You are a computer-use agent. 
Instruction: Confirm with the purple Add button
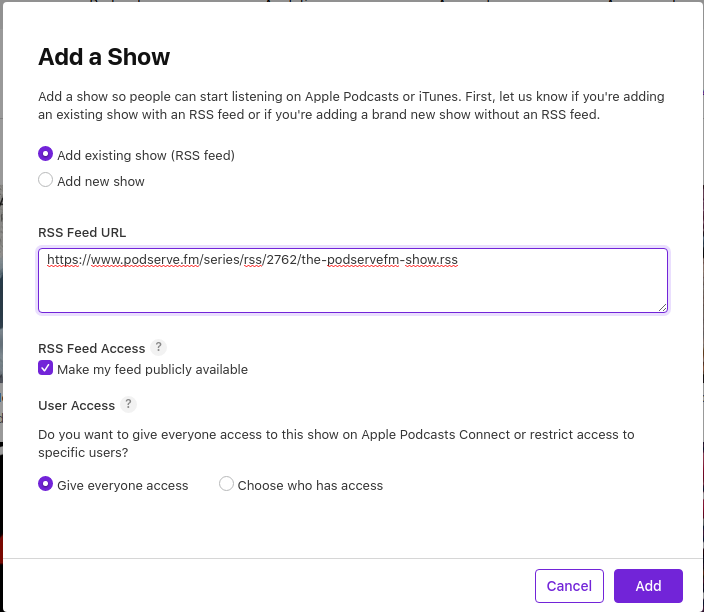(x=648, y=586)
